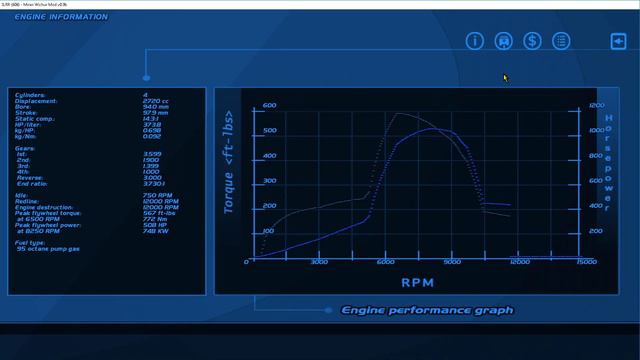This screenshot has width=640, height=360.
Task: Click the kg/HP value 0.698
Action: pyautogui.click(x=152, y=131)
